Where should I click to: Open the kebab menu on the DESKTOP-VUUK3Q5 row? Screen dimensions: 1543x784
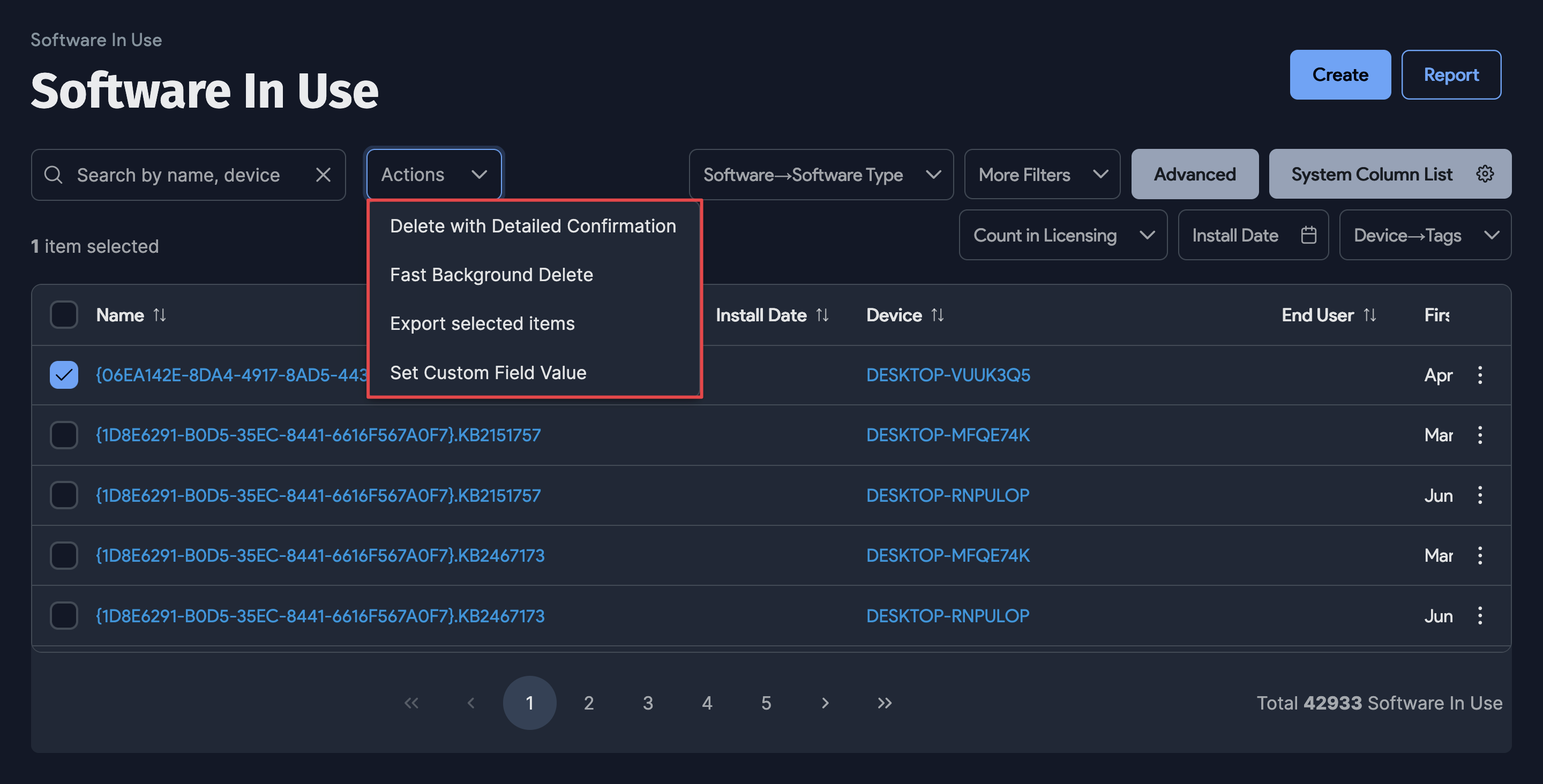pos(1480,375)
